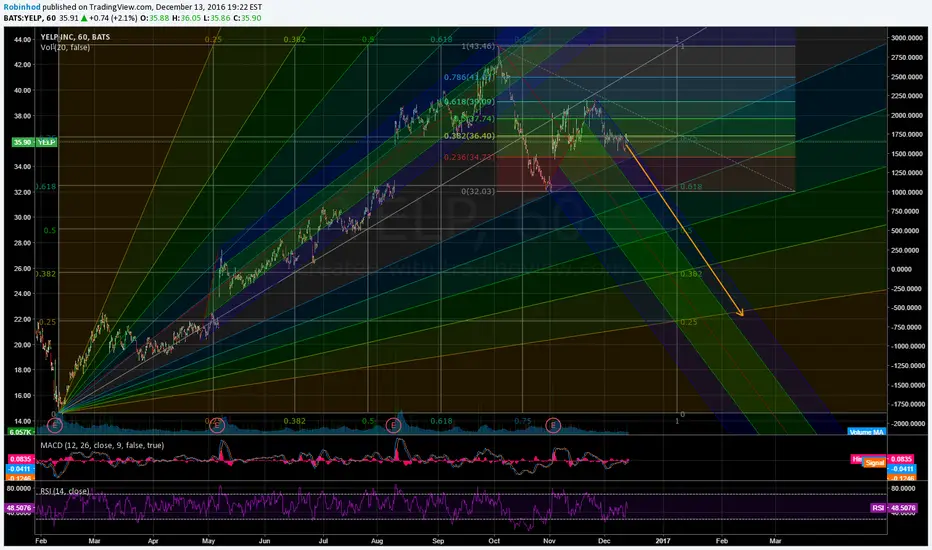Screen dimensions: 932x550
Task: Click the 44.00 price axis label
Action: [22, 39]
